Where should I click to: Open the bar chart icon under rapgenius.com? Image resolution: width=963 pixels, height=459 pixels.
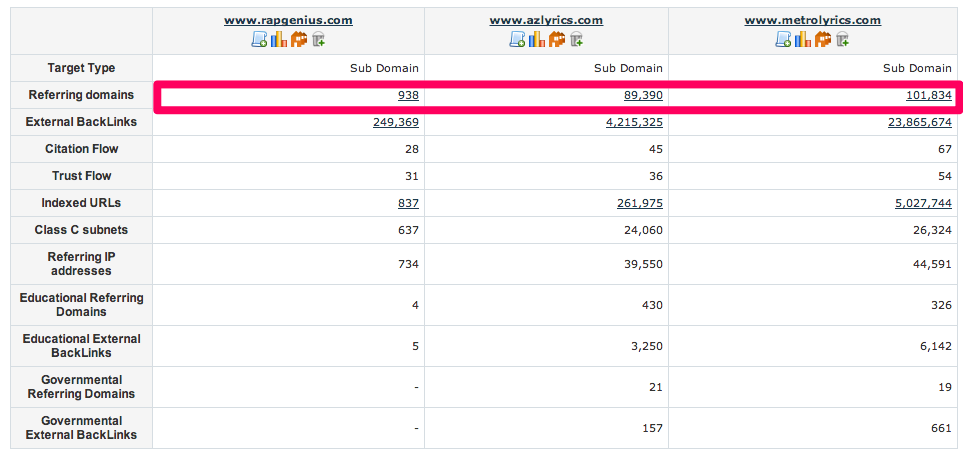pyautogui.click(x=279, y=39)
